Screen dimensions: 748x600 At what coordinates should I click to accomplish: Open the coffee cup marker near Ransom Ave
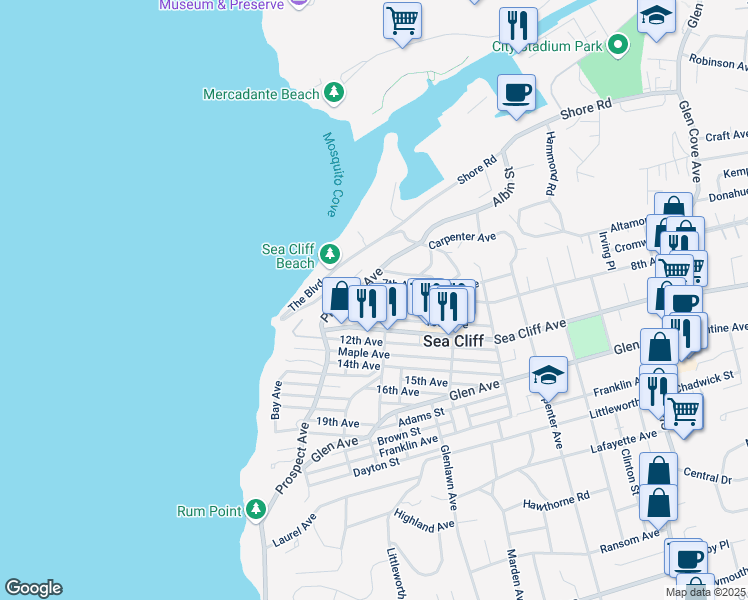pyautogui.click(x=688, y=559)
